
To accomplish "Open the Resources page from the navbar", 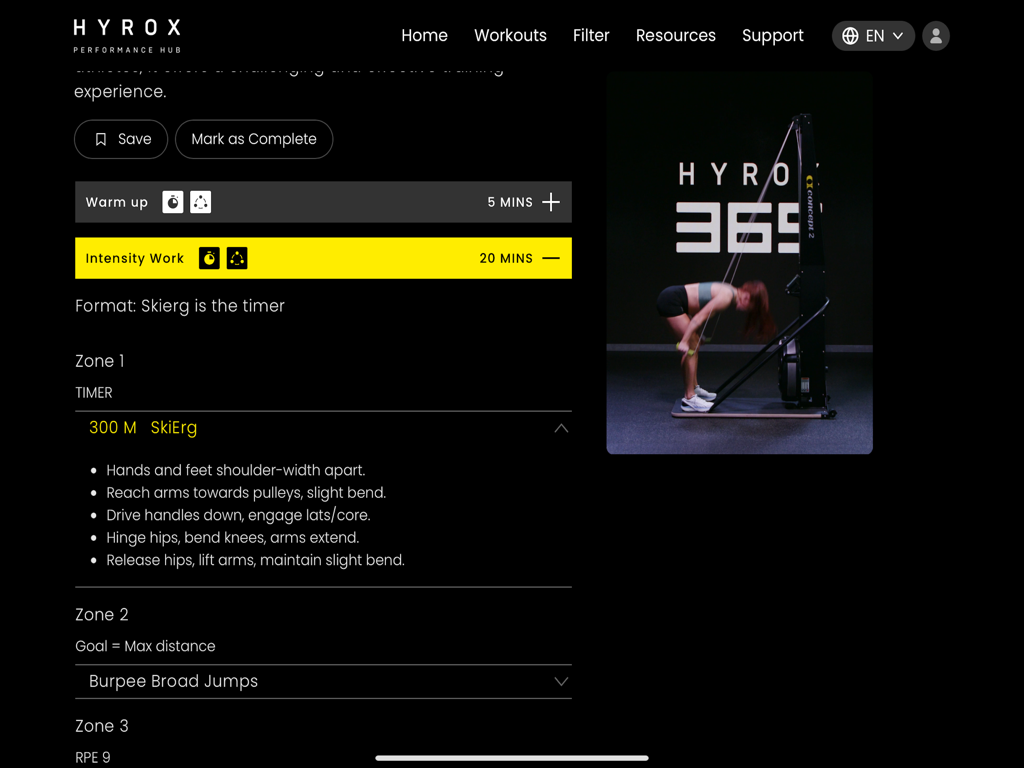I will click(676, 35).
